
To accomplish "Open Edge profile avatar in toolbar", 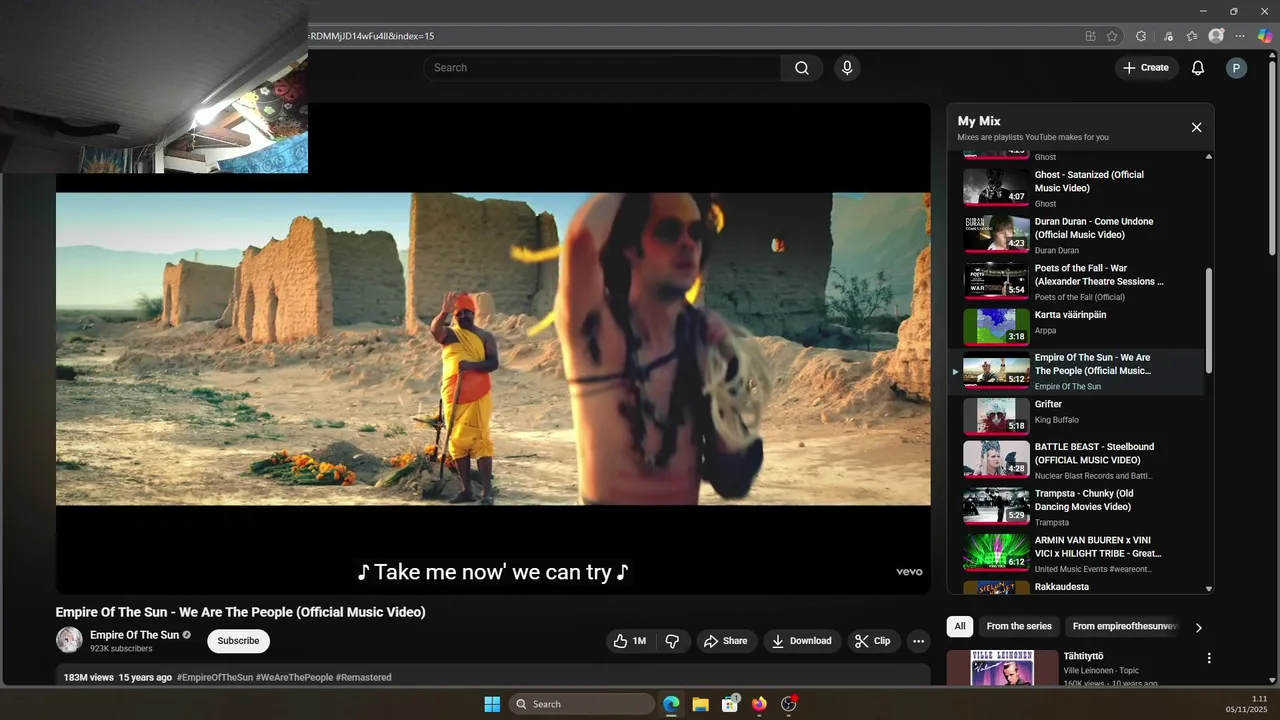I will click(1216, 36).
